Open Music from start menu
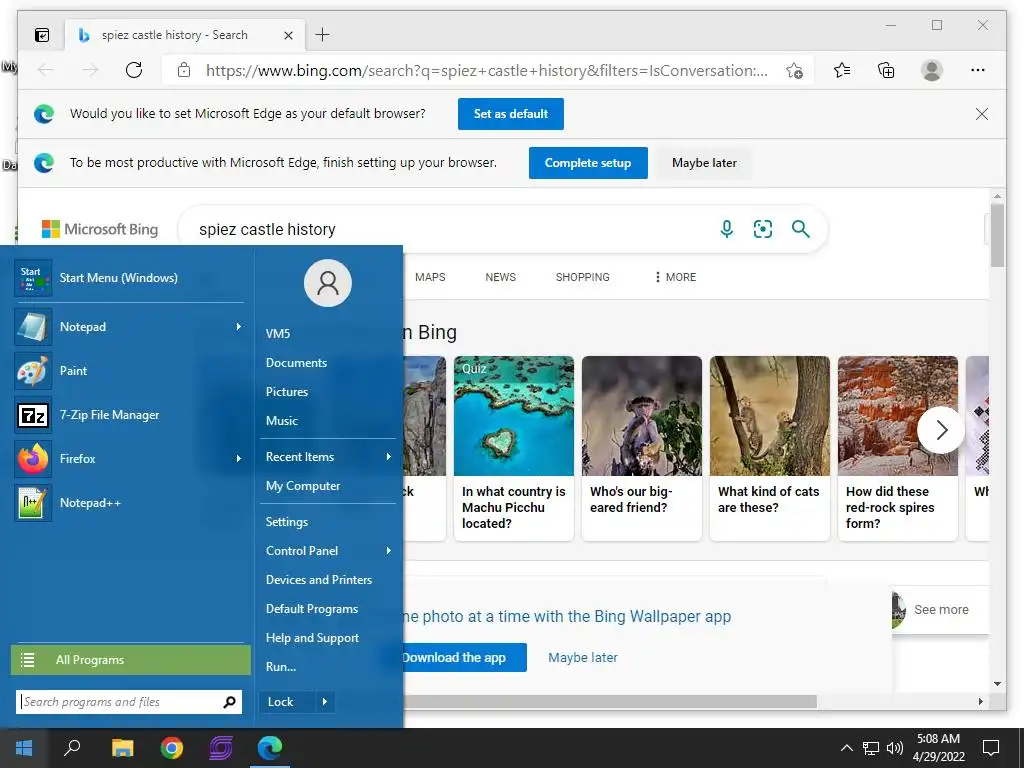Screen dimensions: 1024x768 pyautogui.click(x=328, y=421)
